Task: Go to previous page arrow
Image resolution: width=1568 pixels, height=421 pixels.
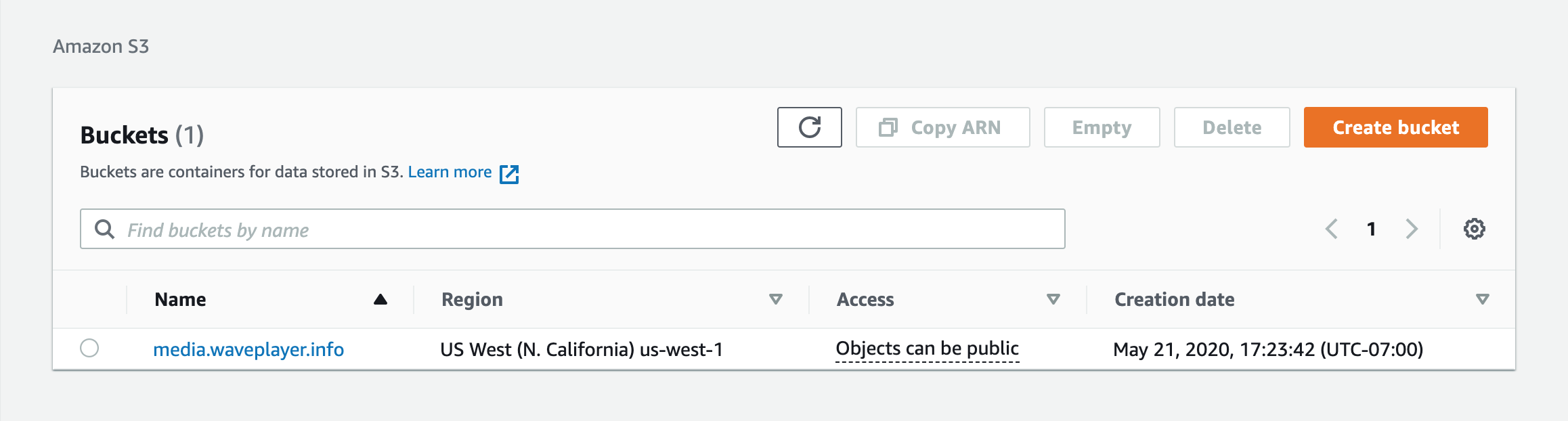Action: pyautogui.click(x=1331, y=229)
